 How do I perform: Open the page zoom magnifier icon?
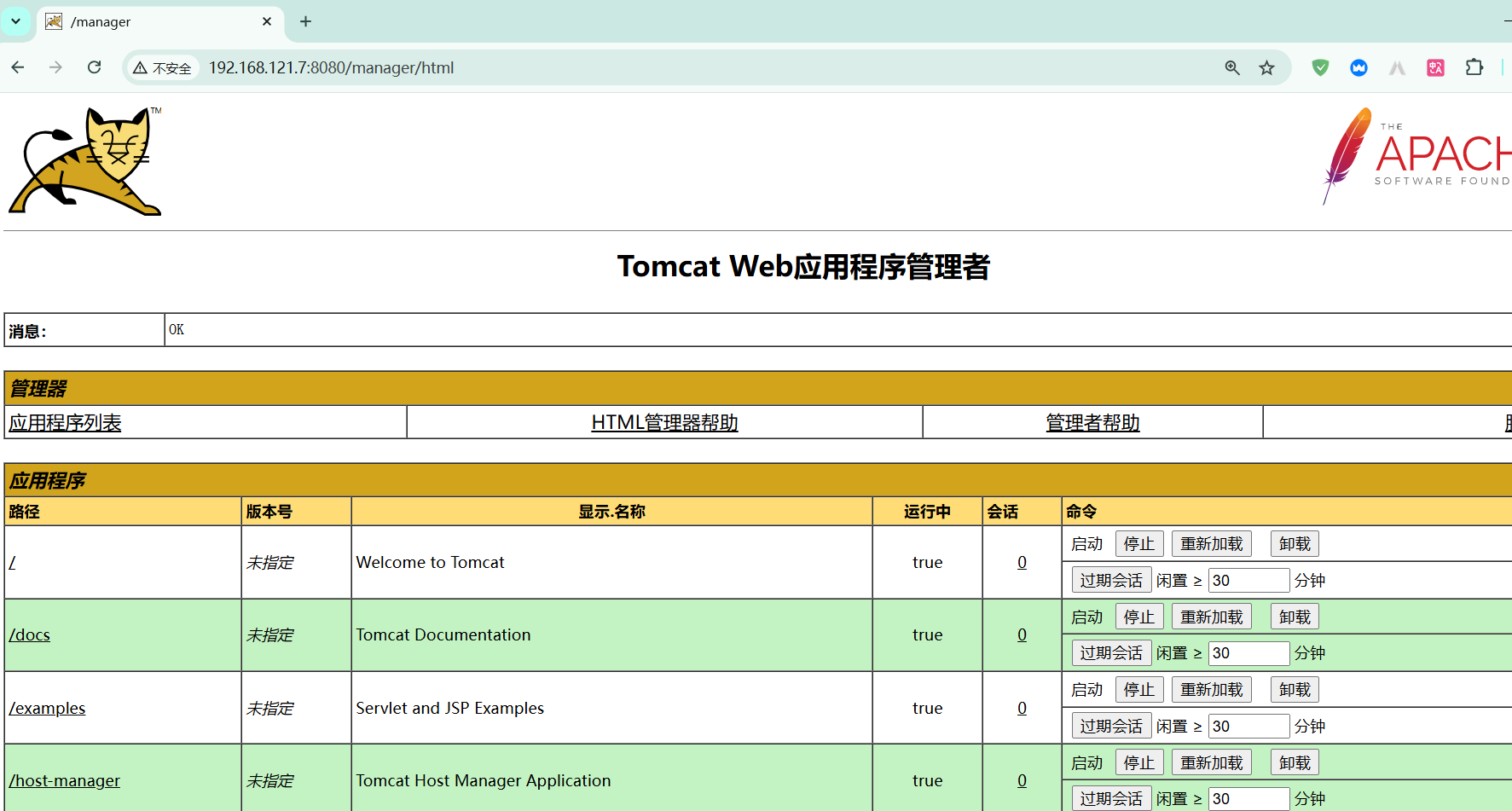(1232, 67)
